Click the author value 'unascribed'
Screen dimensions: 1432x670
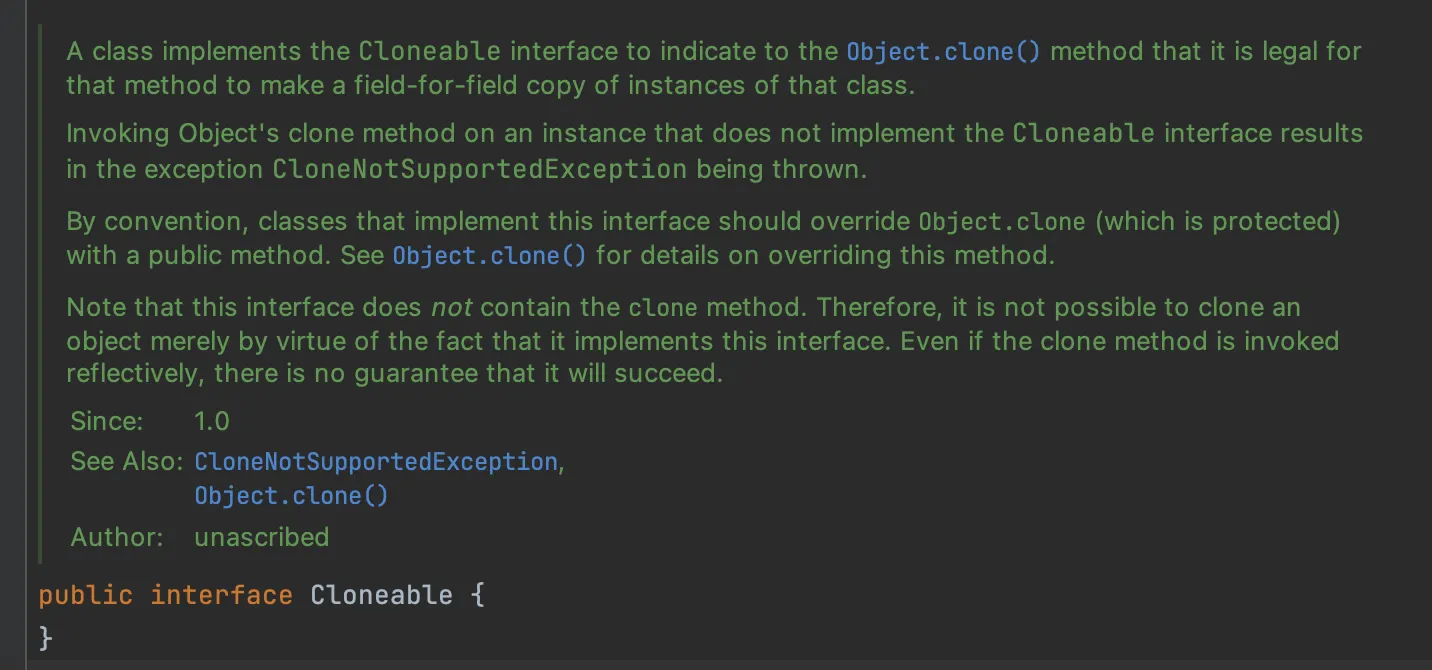click(x=262, y=537)
